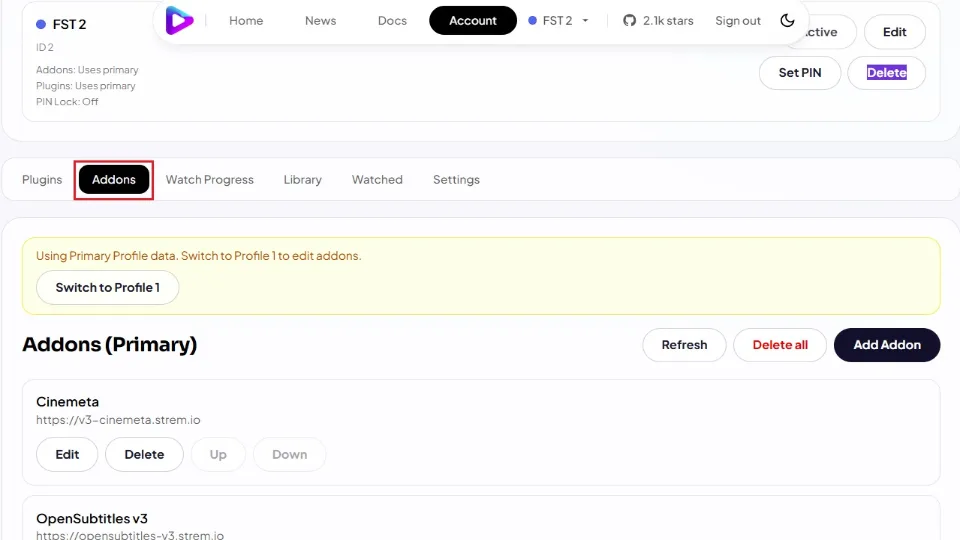The image size is (960, 540).
Task: Open the Watched tab
Action: coord(377,179)
